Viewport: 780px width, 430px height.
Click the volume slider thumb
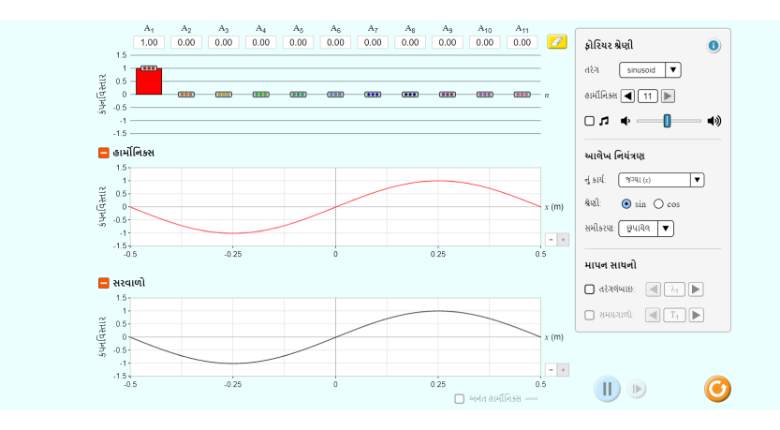point(667,121)
